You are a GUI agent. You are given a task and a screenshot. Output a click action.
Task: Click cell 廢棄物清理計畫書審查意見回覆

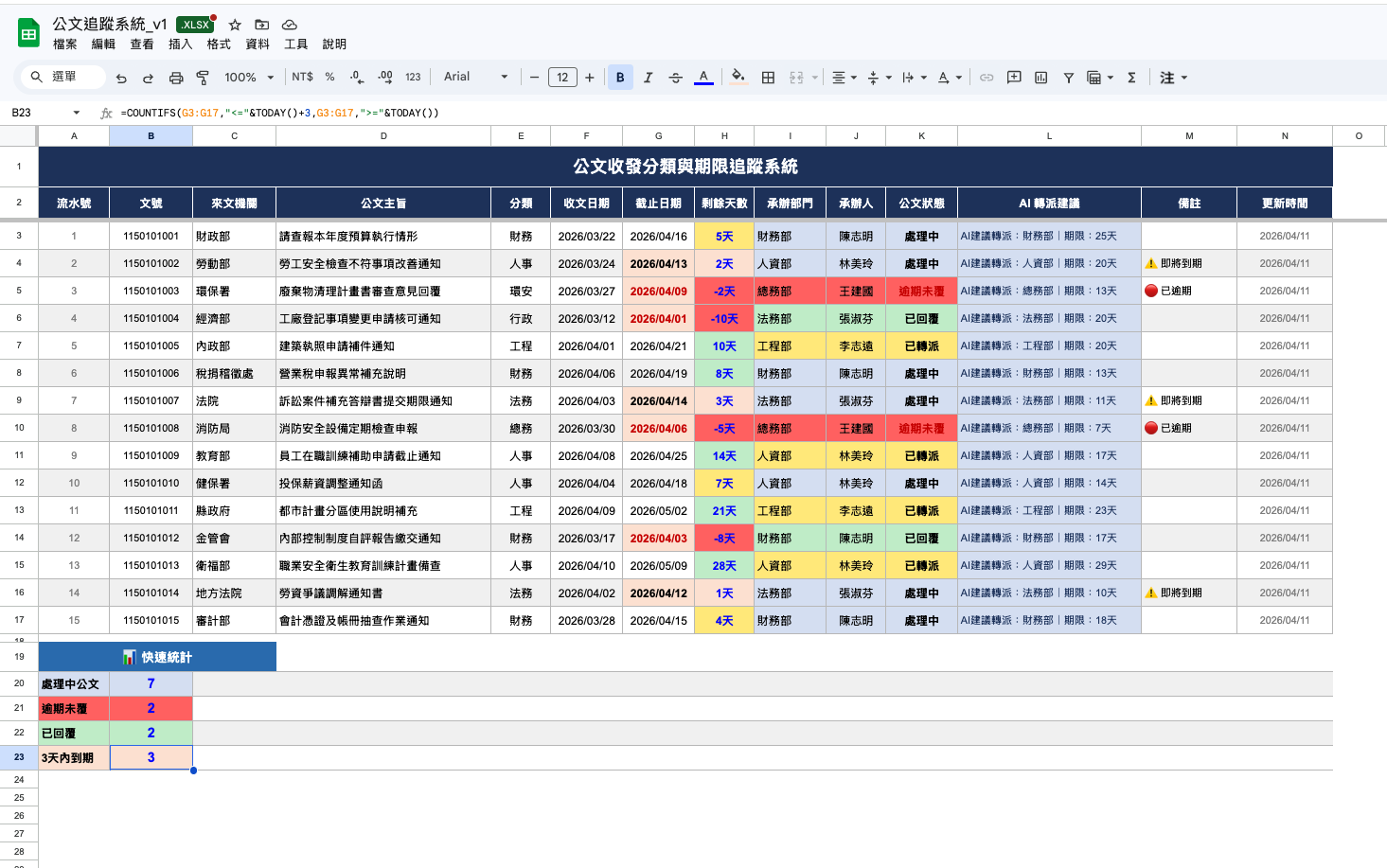[x=383, y=292]
